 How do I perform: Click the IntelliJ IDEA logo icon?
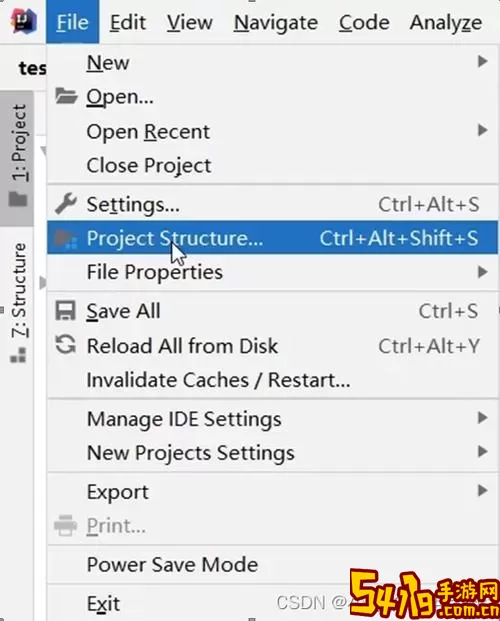(24, 22)
